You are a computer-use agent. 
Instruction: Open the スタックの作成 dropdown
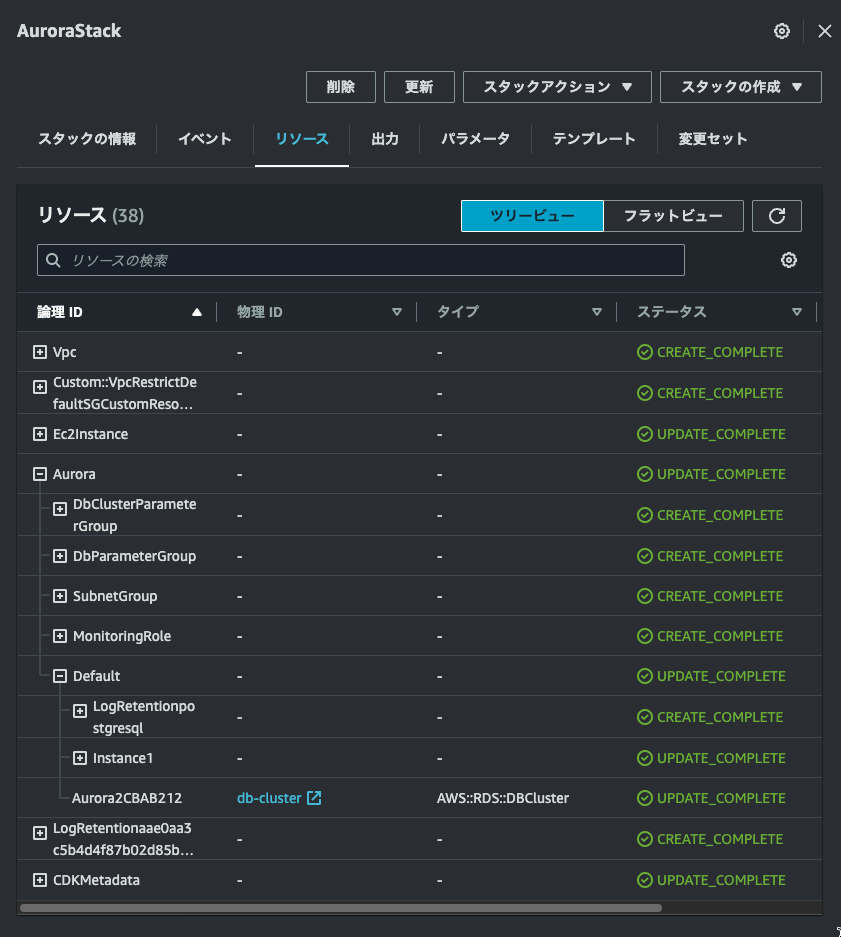[740, 87]
